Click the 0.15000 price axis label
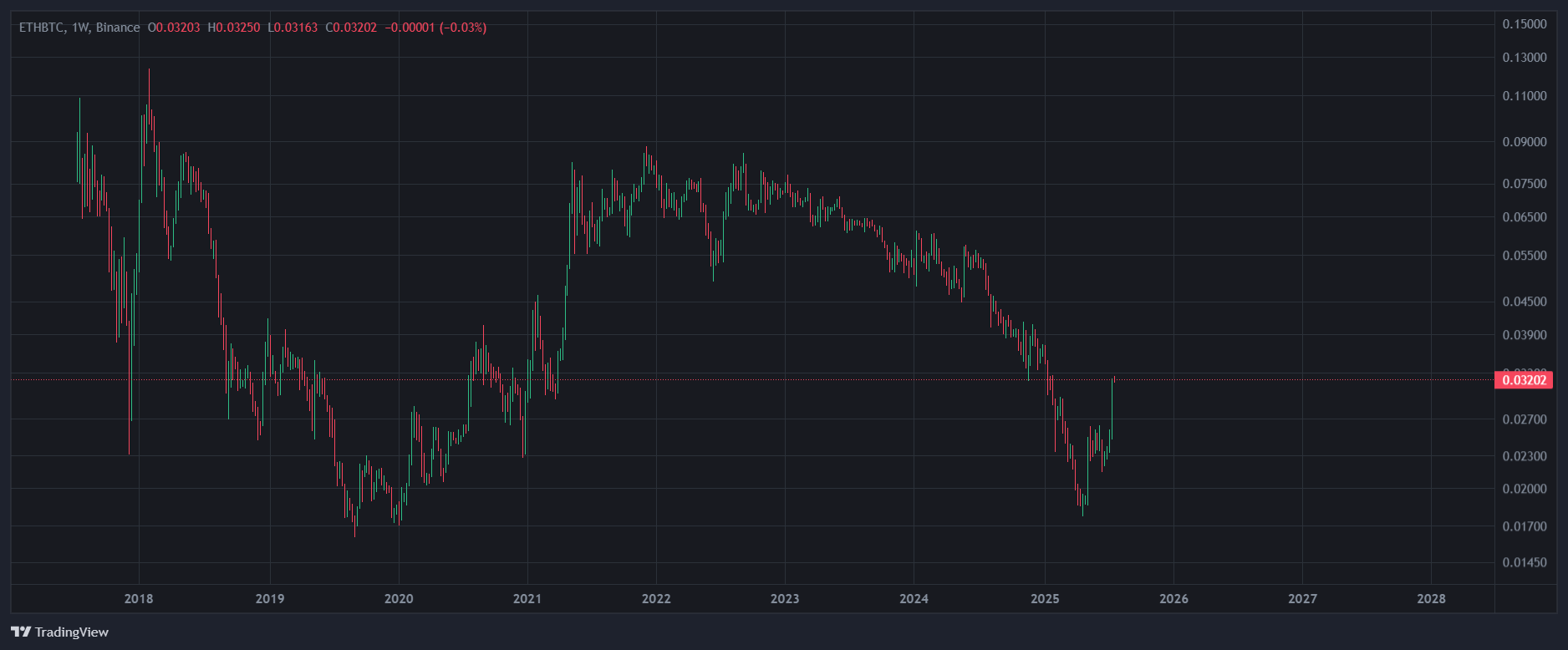Viewport: 1568px width, 650px height. click(x=1525, y=24)
